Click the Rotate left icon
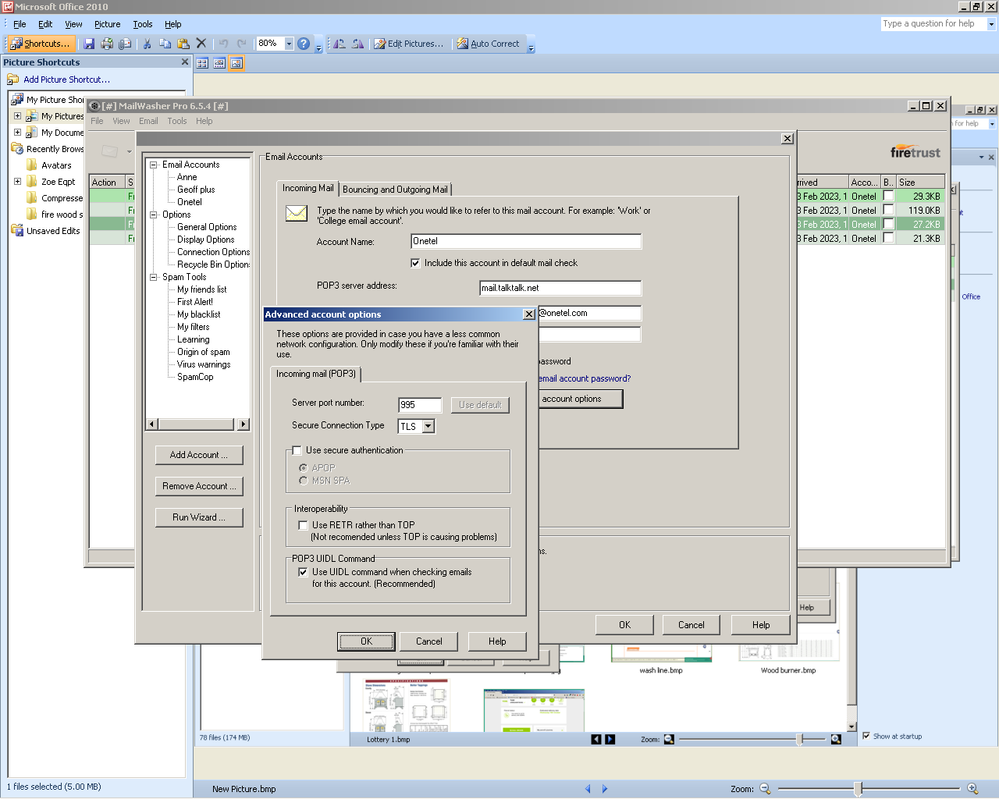The image size is (999, 799). coord(340,43)
